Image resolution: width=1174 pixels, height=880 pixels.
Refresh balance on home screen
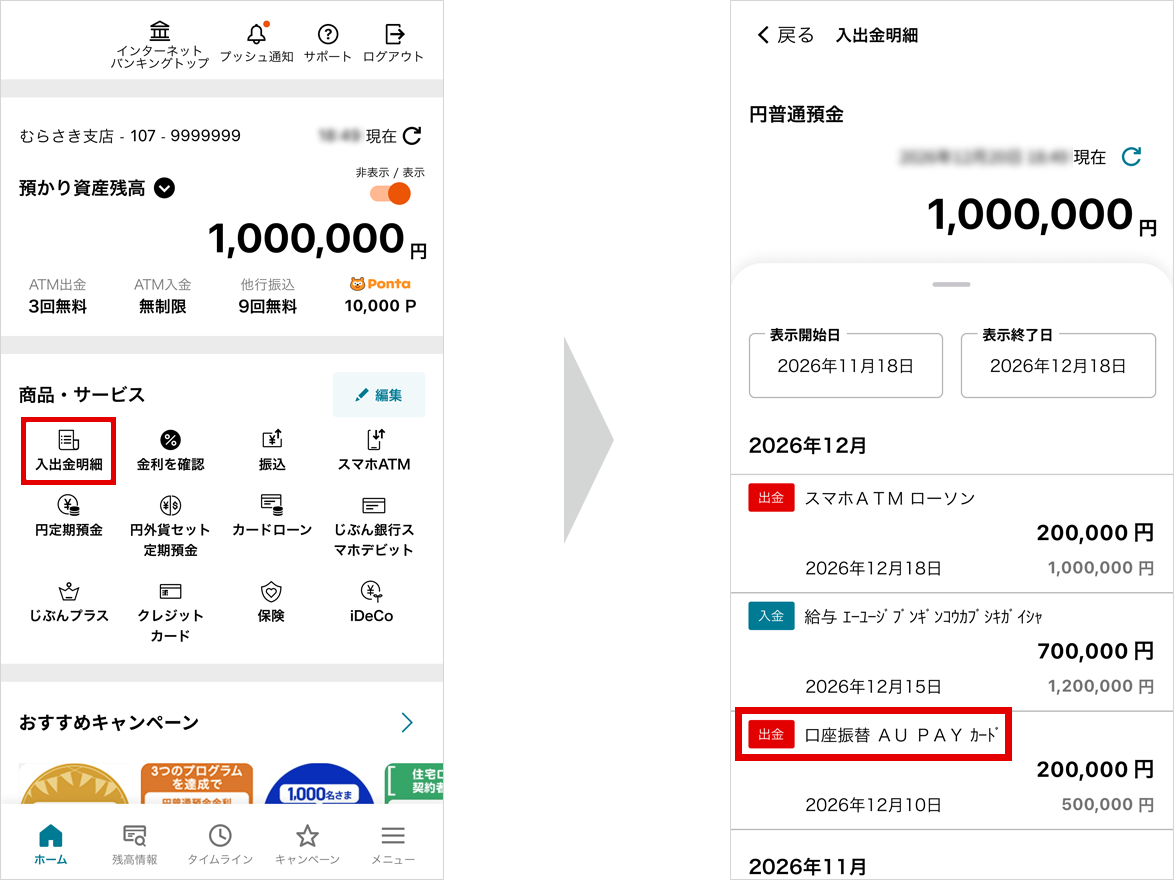(413, 136)
